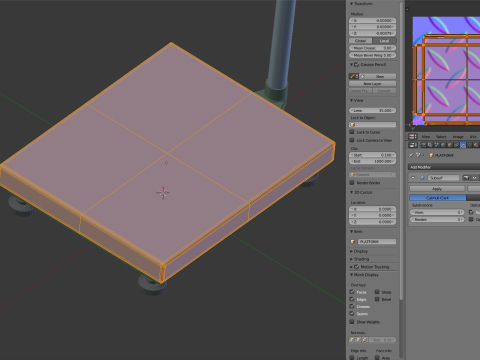480x360 pixels.
Task: Click the UV editor region expand arrow
Action: click(407, 9)
